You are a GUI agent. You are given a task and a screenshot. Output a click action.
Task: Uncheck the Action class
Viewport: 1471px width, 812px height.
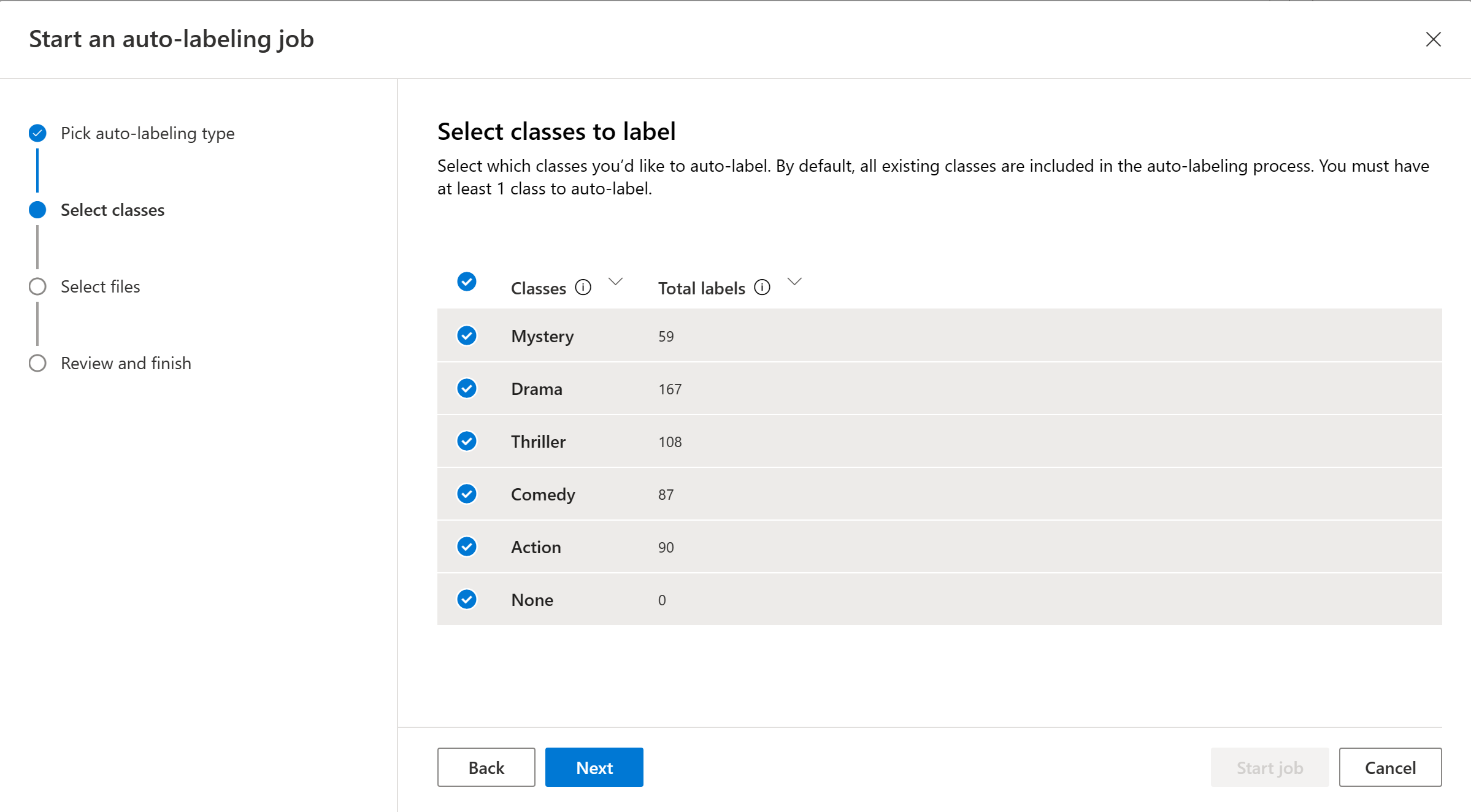pyautogui.click(x=466, y=546)
